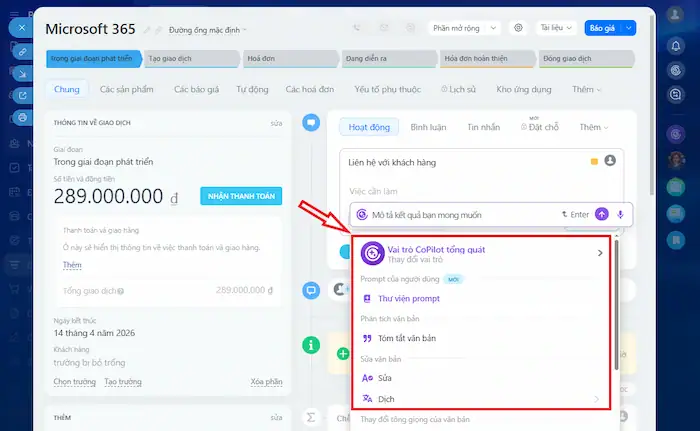Click the quote icon beside Tóm tắt văn bản
700x431 pixels.
click(x=367, y=338)
